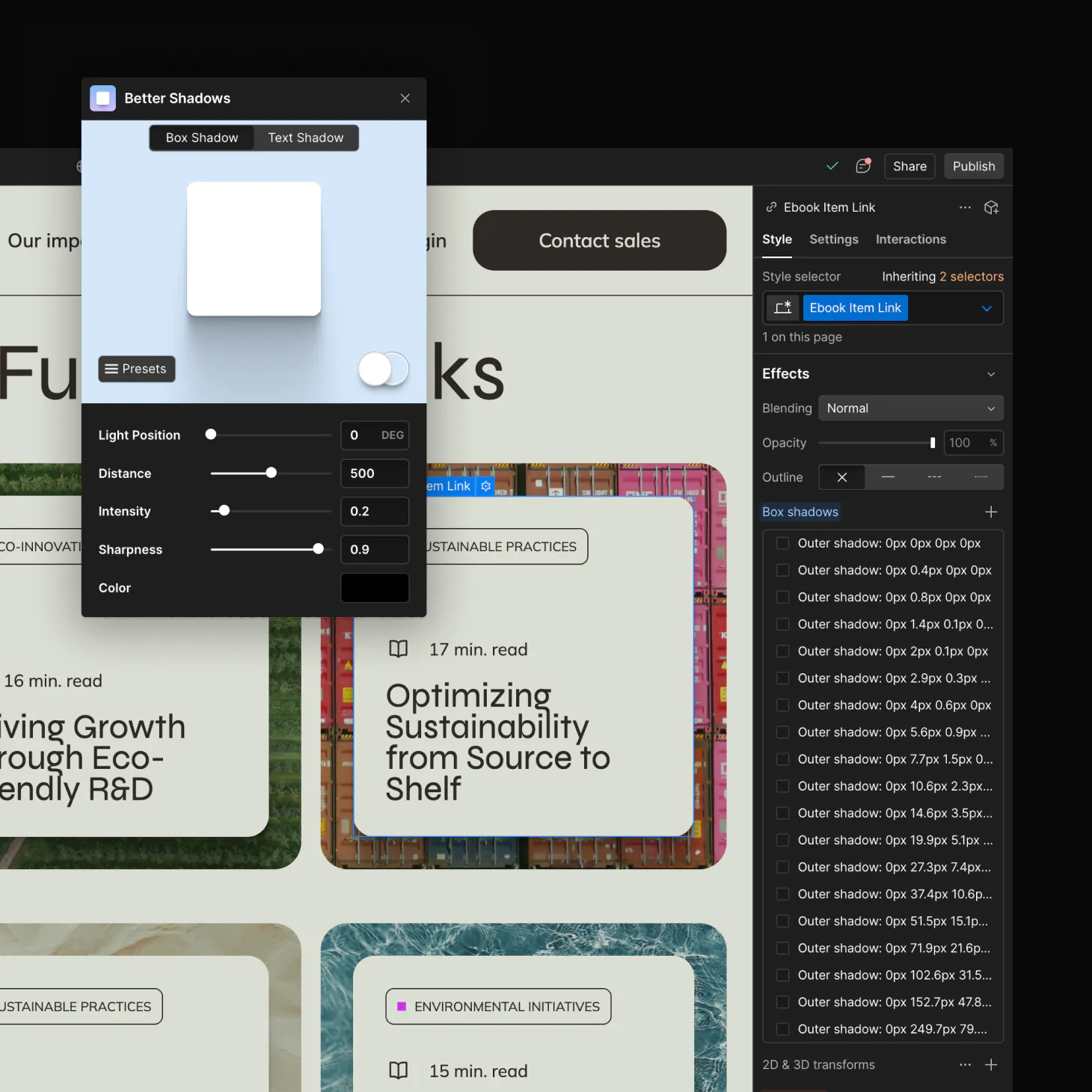The height and width of the screenshot is (1092, 1092).
Task: Toggle the preview background light/dark switch
Action: 384,369
